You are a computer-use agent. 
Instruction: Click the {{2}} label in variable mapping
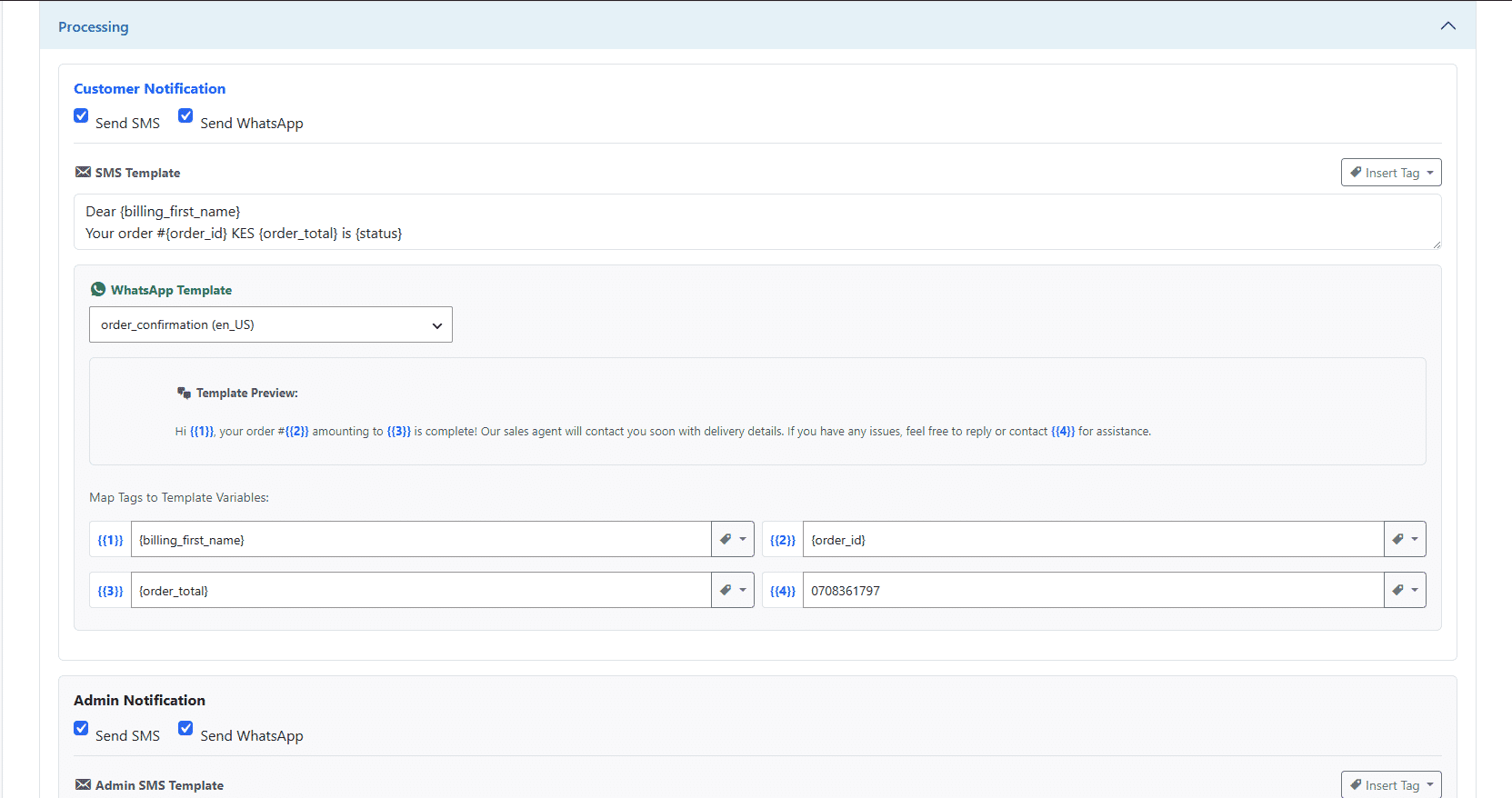click(x=783, y=539)
